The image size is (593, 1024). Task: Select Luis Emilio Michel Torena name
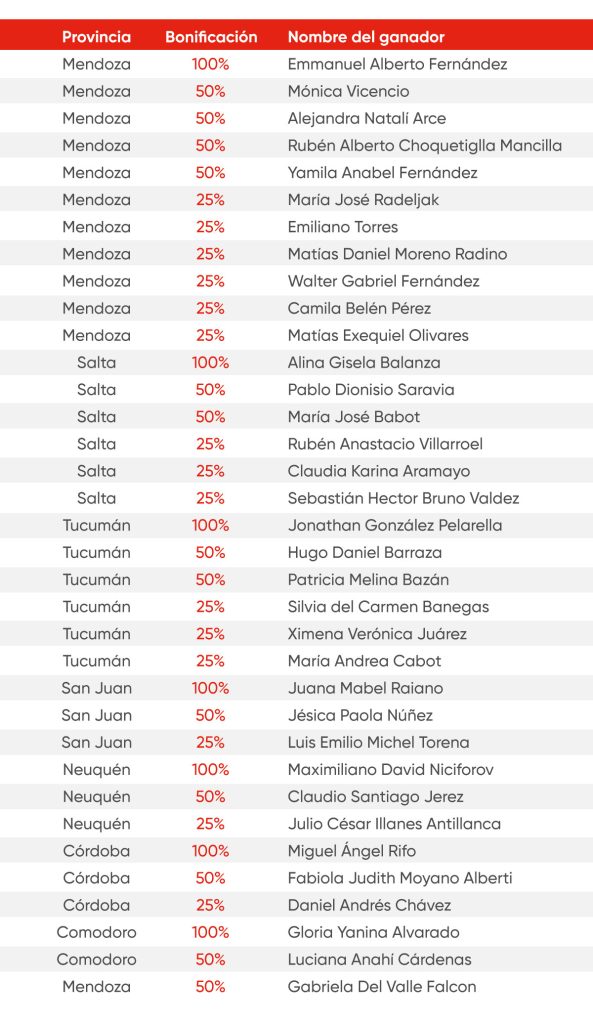coord(378,742)
